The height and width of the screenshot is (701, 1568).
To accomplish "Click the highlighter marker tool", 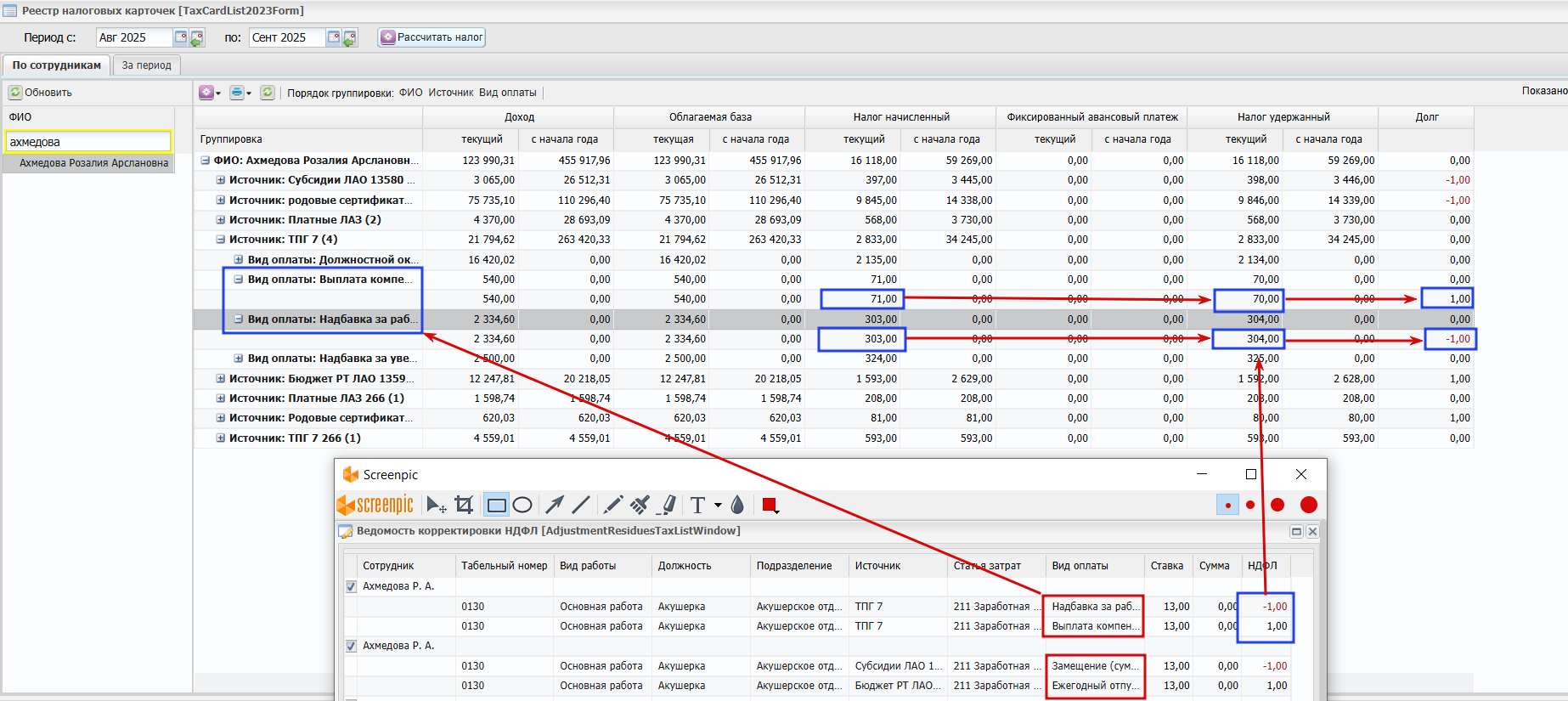I will (x=668, y=505).
